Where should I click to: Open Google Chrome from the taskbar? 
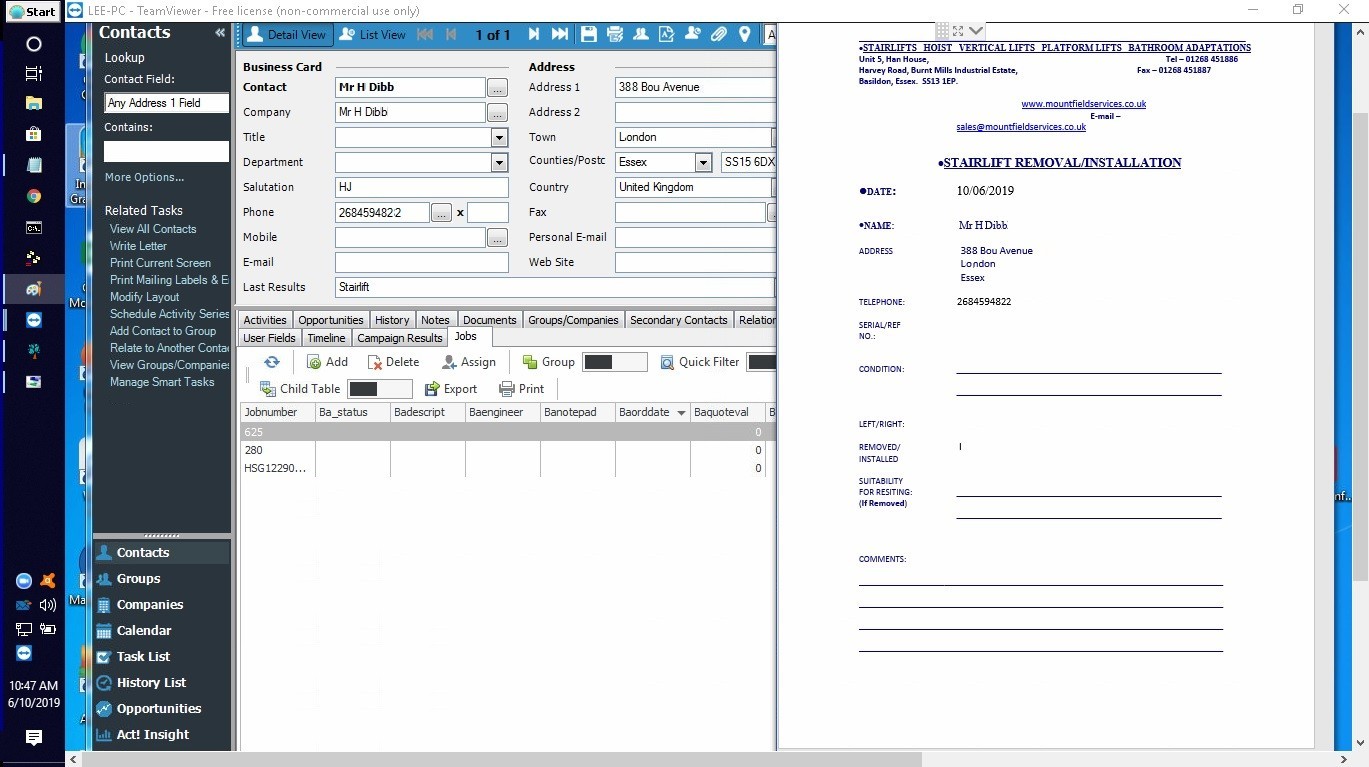coord(33,196)
